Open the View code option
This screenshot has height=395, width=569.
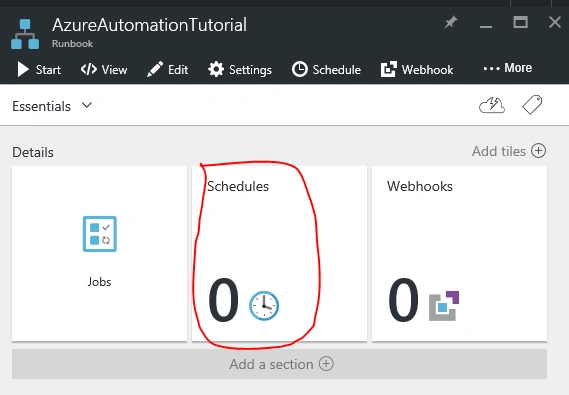tap(104, 69)
